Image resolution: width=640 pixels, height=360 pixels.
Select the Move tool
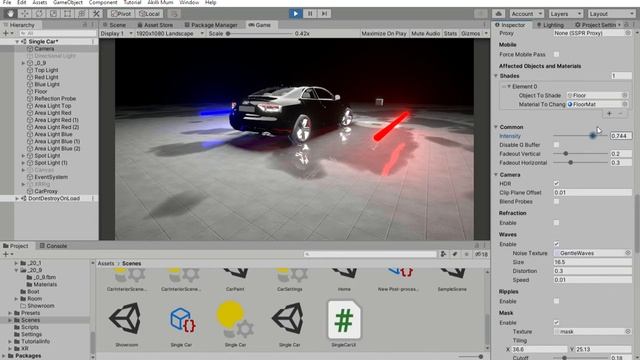(24, 13)
